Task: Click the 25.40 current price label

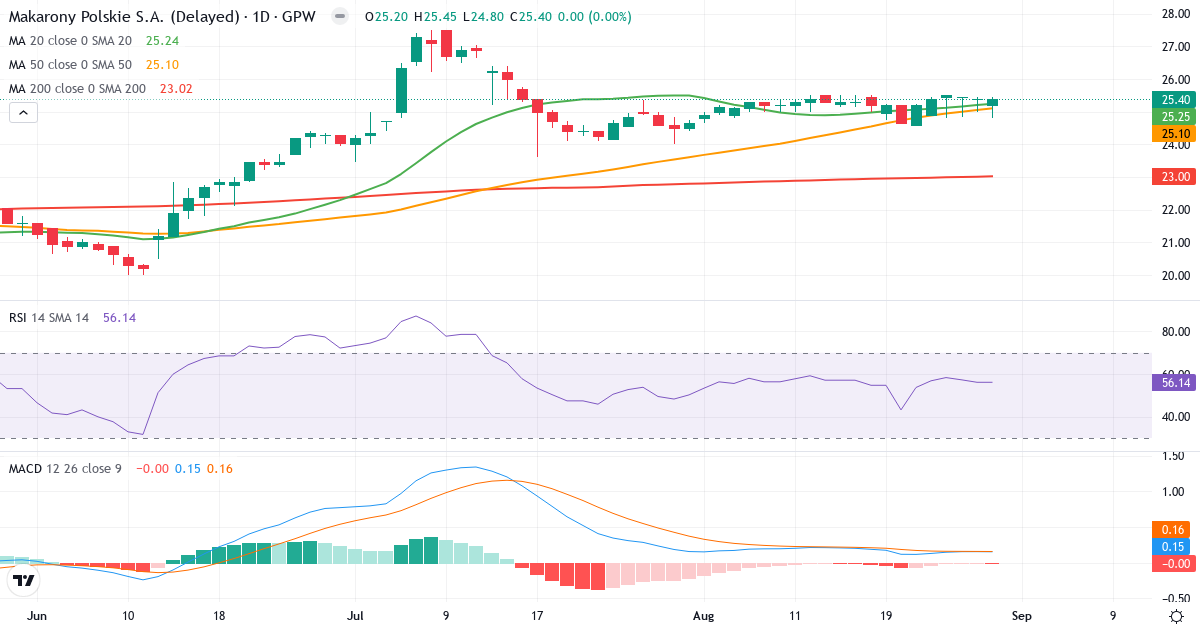Action: pos(1175,99)
